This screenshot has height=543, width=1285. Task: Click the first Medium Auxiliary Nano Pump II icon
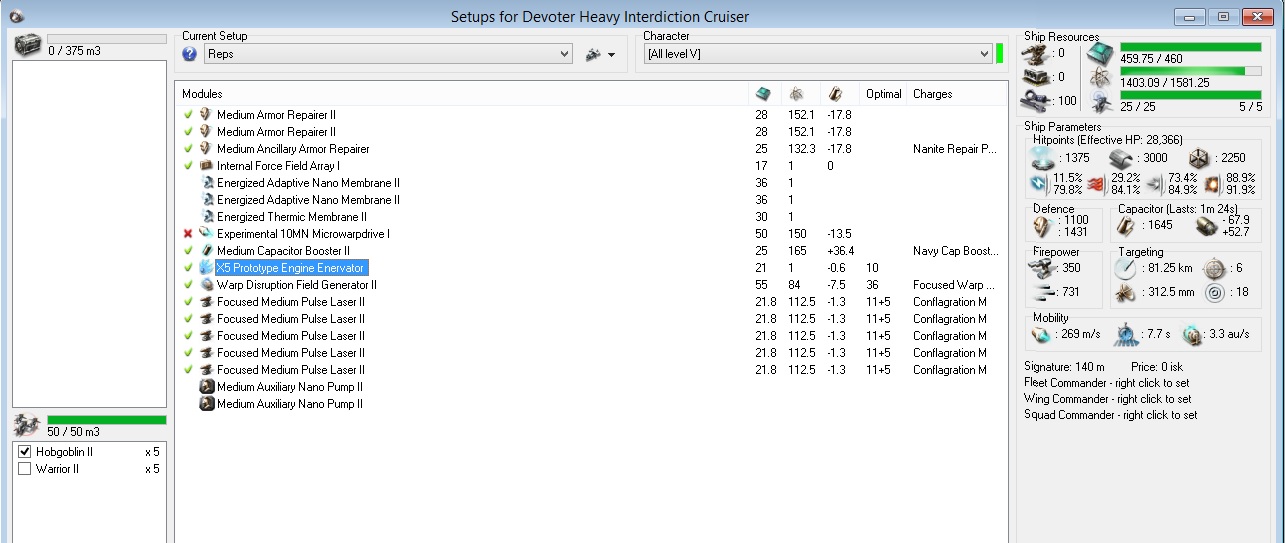pos(207,387)
